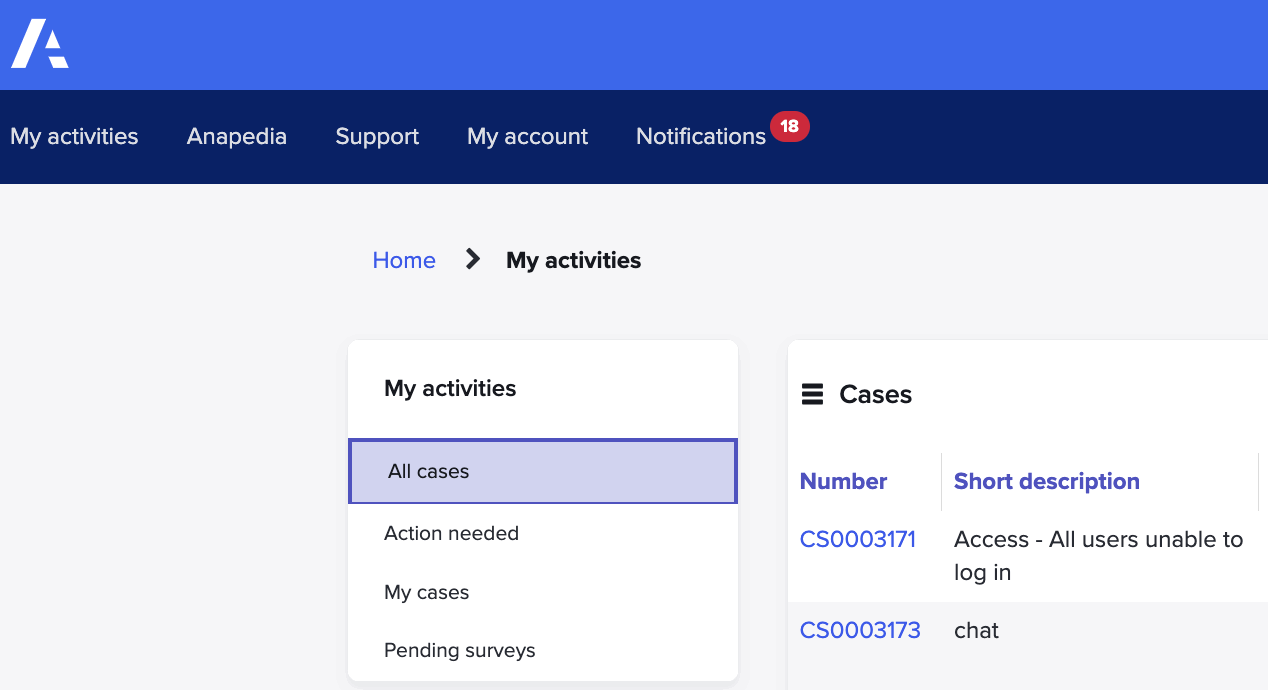
Task: Select All cases filter
Action: click(x=543, y=471)
